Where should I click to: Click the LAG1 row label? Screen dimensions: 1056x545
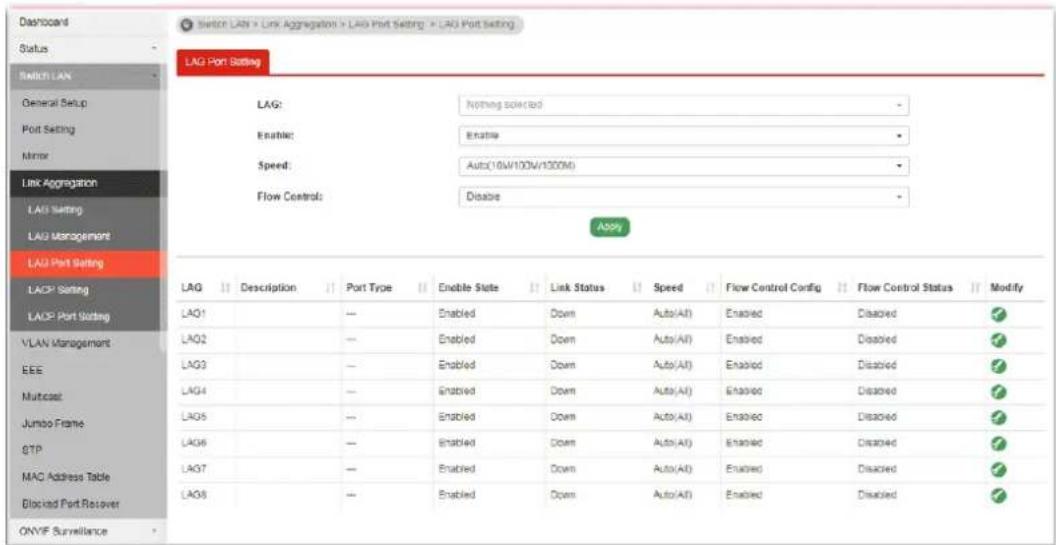click(192, 314)
